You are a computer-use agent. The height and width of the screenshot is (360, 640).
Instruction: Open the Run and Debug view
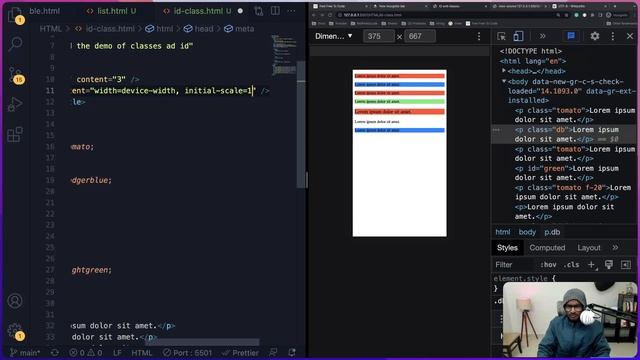click(15, 104)
